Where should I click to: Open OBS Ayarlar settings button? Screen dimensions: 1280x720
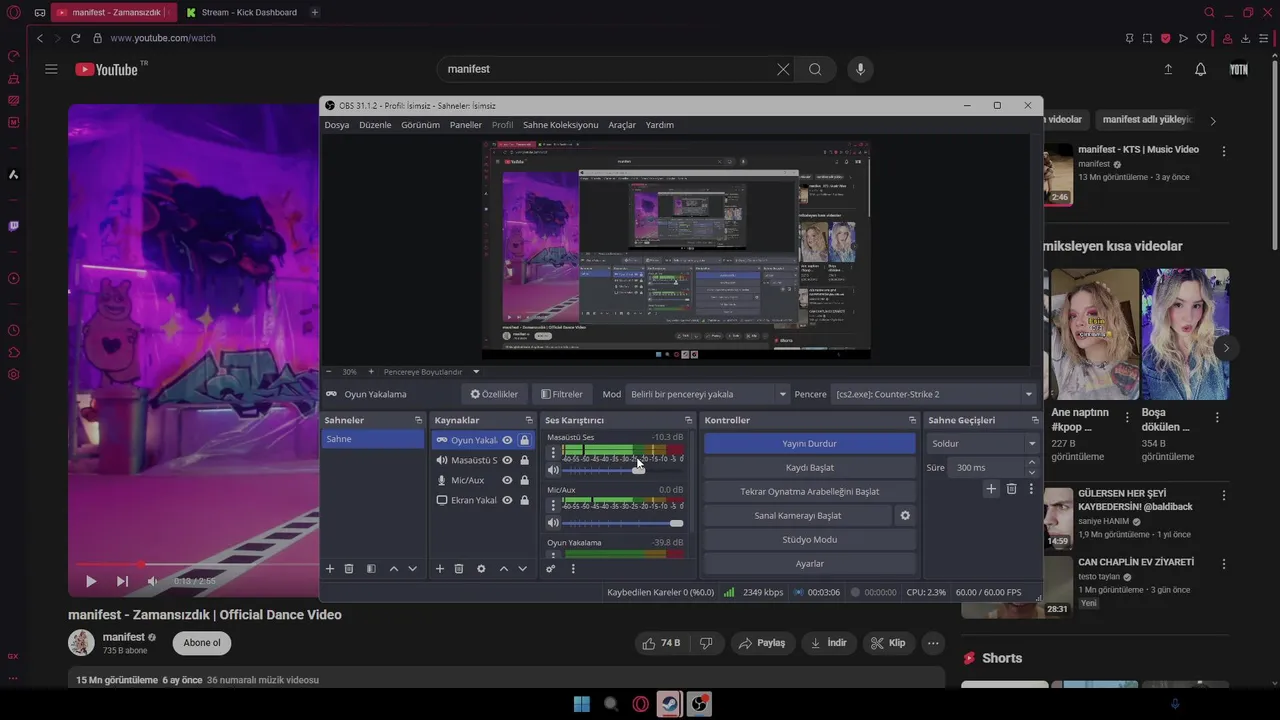pyautogui.click(x=810, y=564)
